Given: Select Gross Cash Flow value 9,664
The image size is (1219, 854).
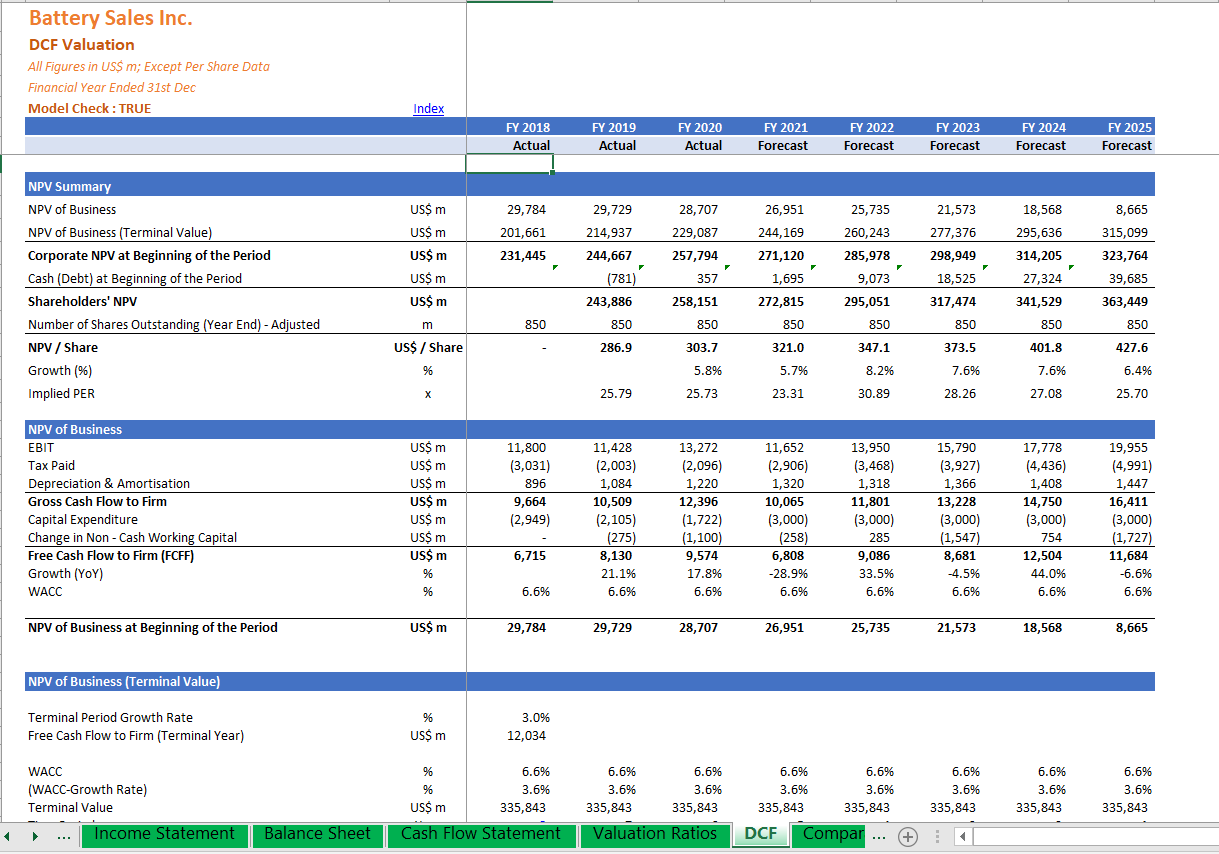Looking at the screenshot, I should pyautogui.click(x=530, y=502).
